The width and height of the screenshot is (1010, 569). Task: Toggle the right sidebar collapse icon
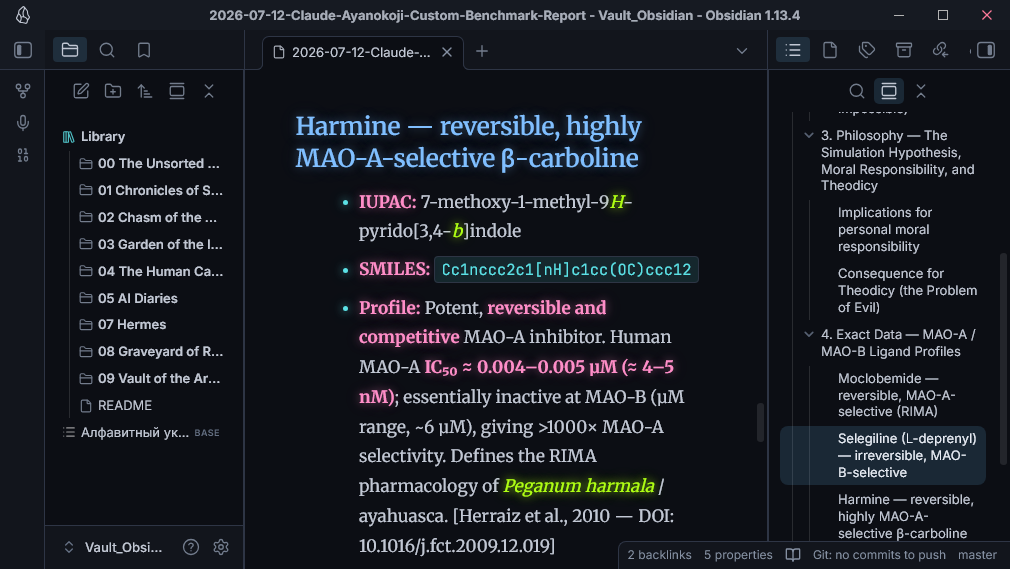click(986, 50)
